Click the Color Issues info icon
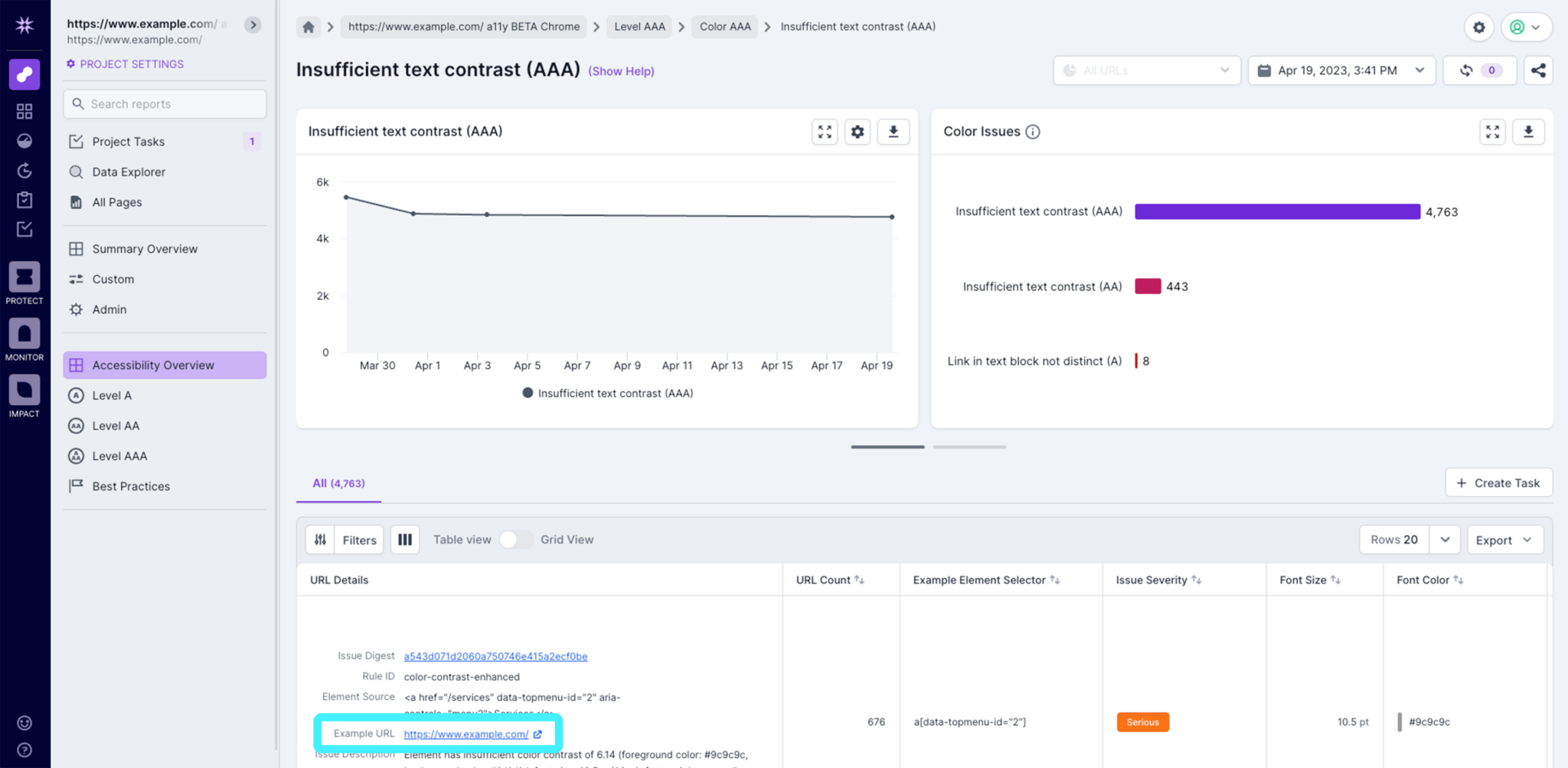The image size is (1568, 768). pyautogui.click(x=1033, y=132)
